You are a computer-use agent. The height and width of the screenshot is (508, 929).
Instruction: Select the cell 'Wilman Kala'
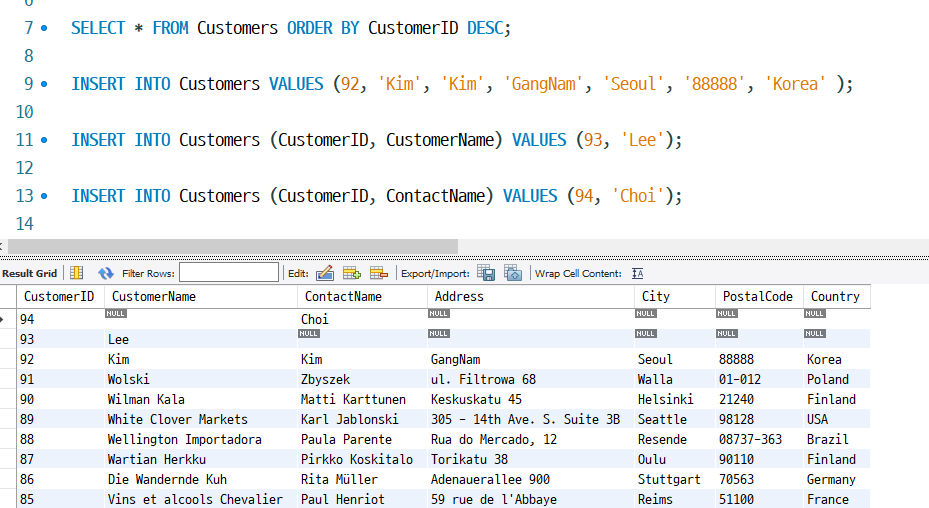tap(200, 400)
